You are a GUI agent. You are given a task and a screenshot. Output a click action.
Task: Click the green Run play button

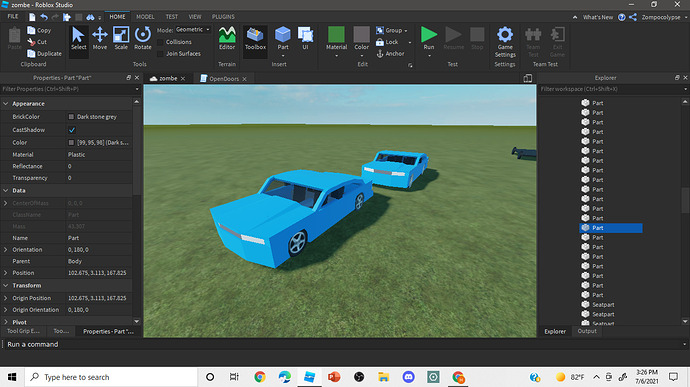click(x=429, y=38)
